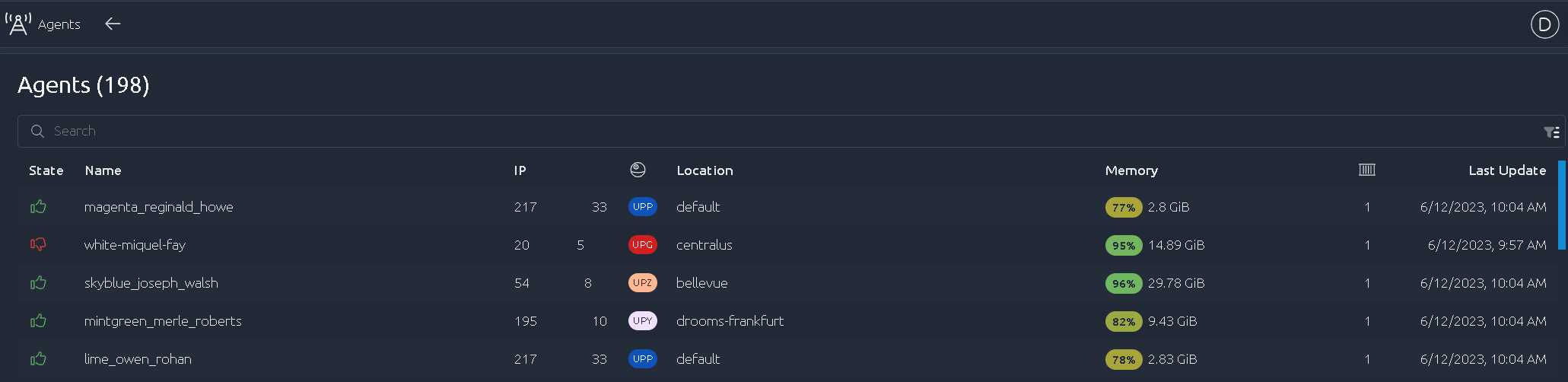
Task: Click the 95% memory usage badge
Action: pyautogui.click(x=1124, y=245)
